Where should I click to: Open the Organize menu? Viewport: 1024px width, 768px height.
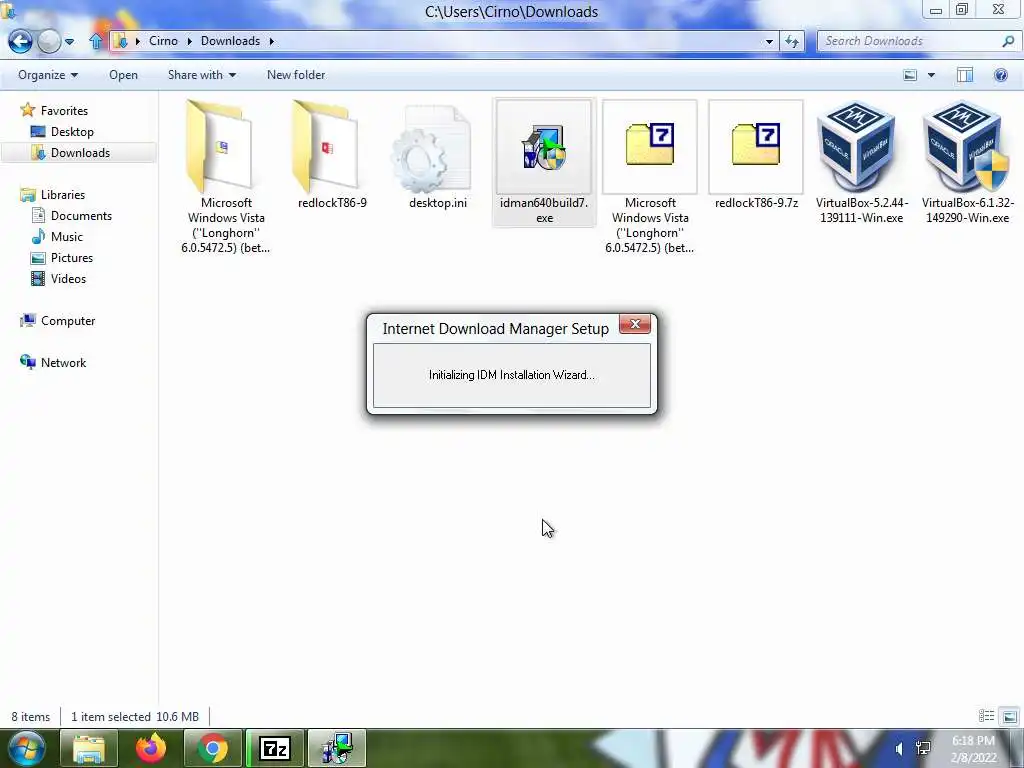48,75
